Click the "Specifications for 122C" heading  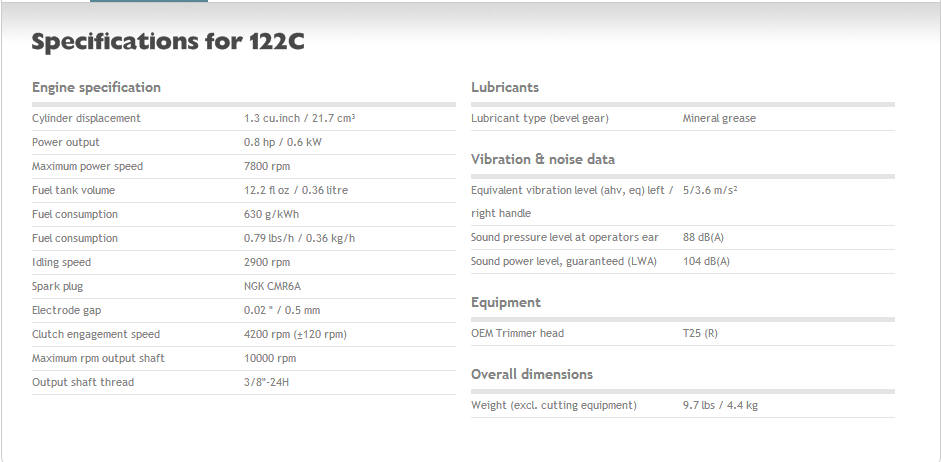click(168, 42)
